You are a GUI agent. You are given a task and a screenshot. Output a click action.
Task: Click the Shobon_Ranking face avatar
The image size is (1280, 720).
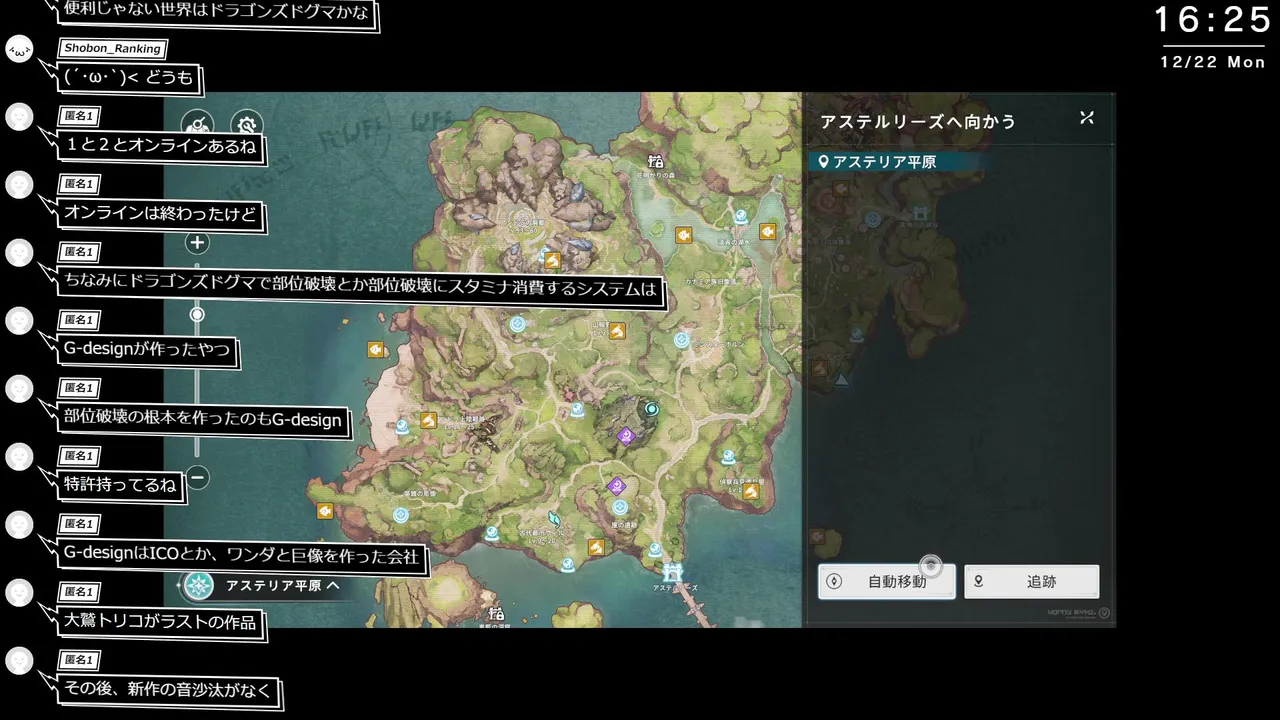(x=20, y=49)
